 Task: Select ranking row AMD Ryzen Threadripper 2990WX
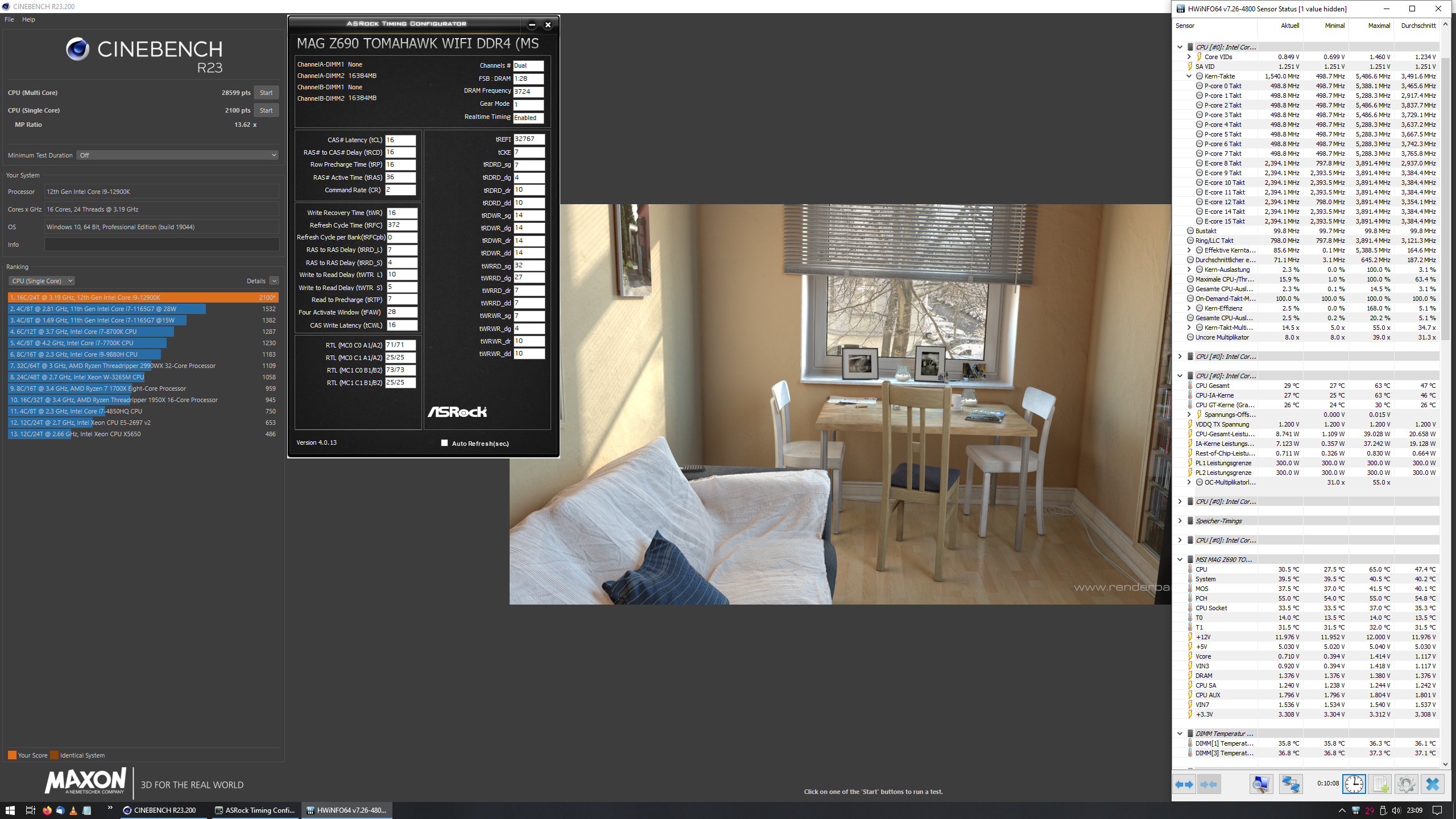(143, 366)
